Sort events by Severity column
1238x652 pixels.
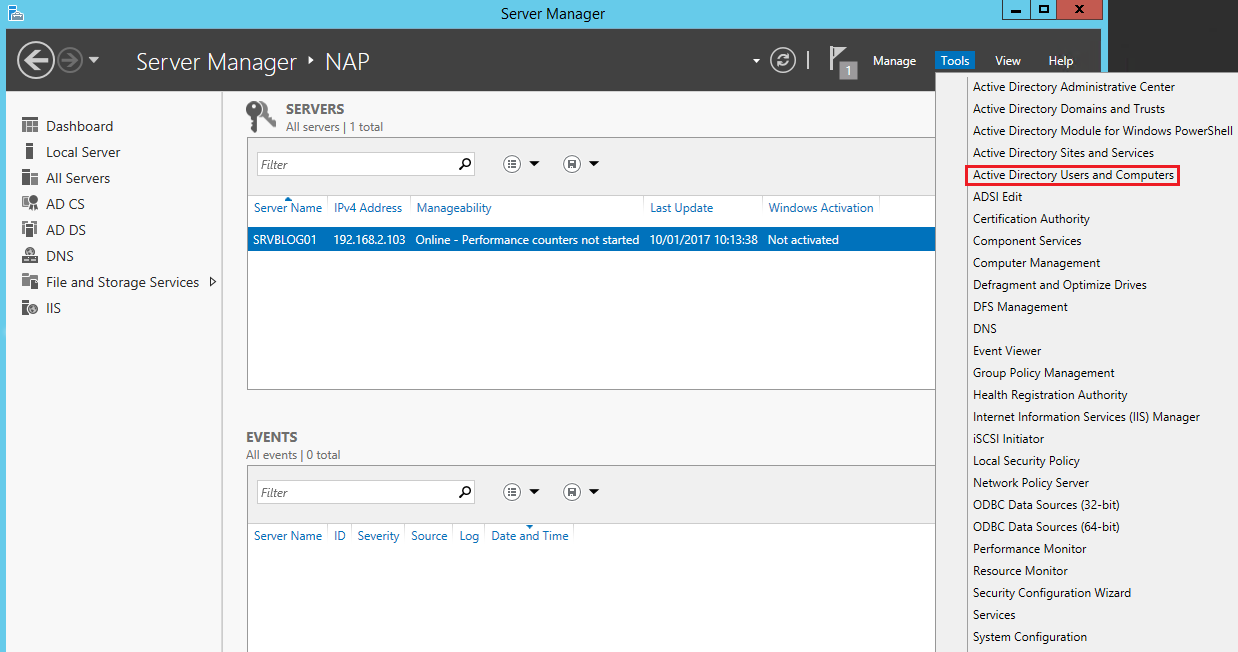pos(378,536)
